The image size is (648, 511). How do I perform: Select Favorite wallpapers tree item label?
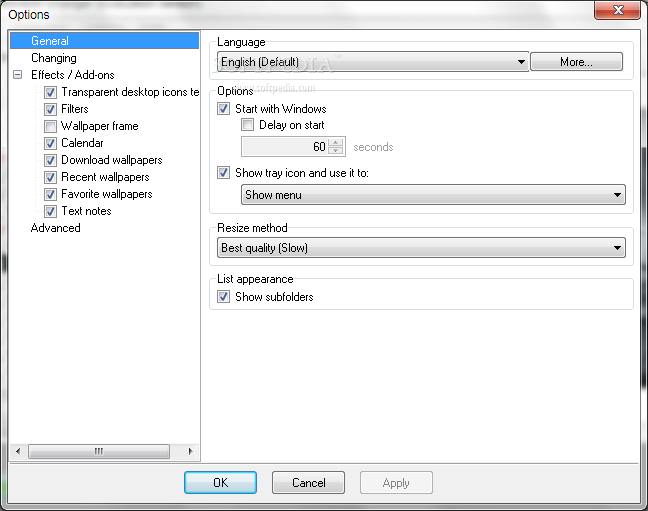(107, 194)
